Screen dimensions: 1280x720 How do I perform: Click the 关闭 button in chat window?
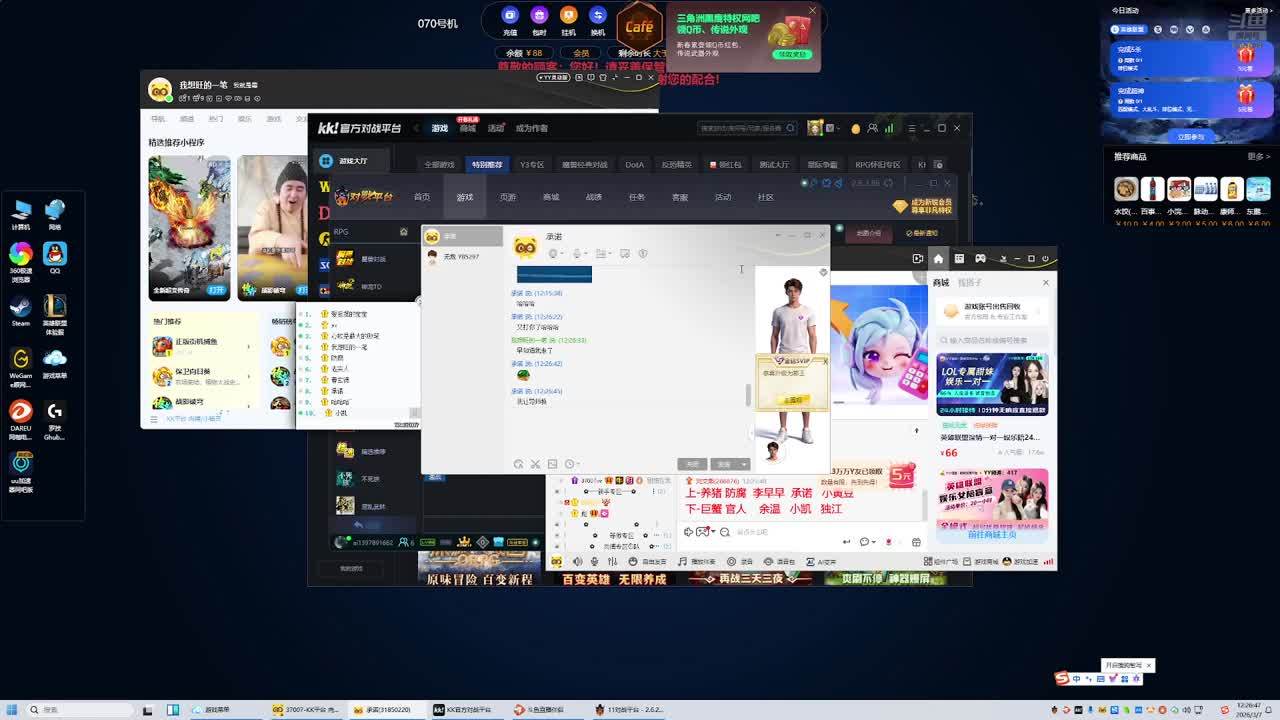(692, 464)
